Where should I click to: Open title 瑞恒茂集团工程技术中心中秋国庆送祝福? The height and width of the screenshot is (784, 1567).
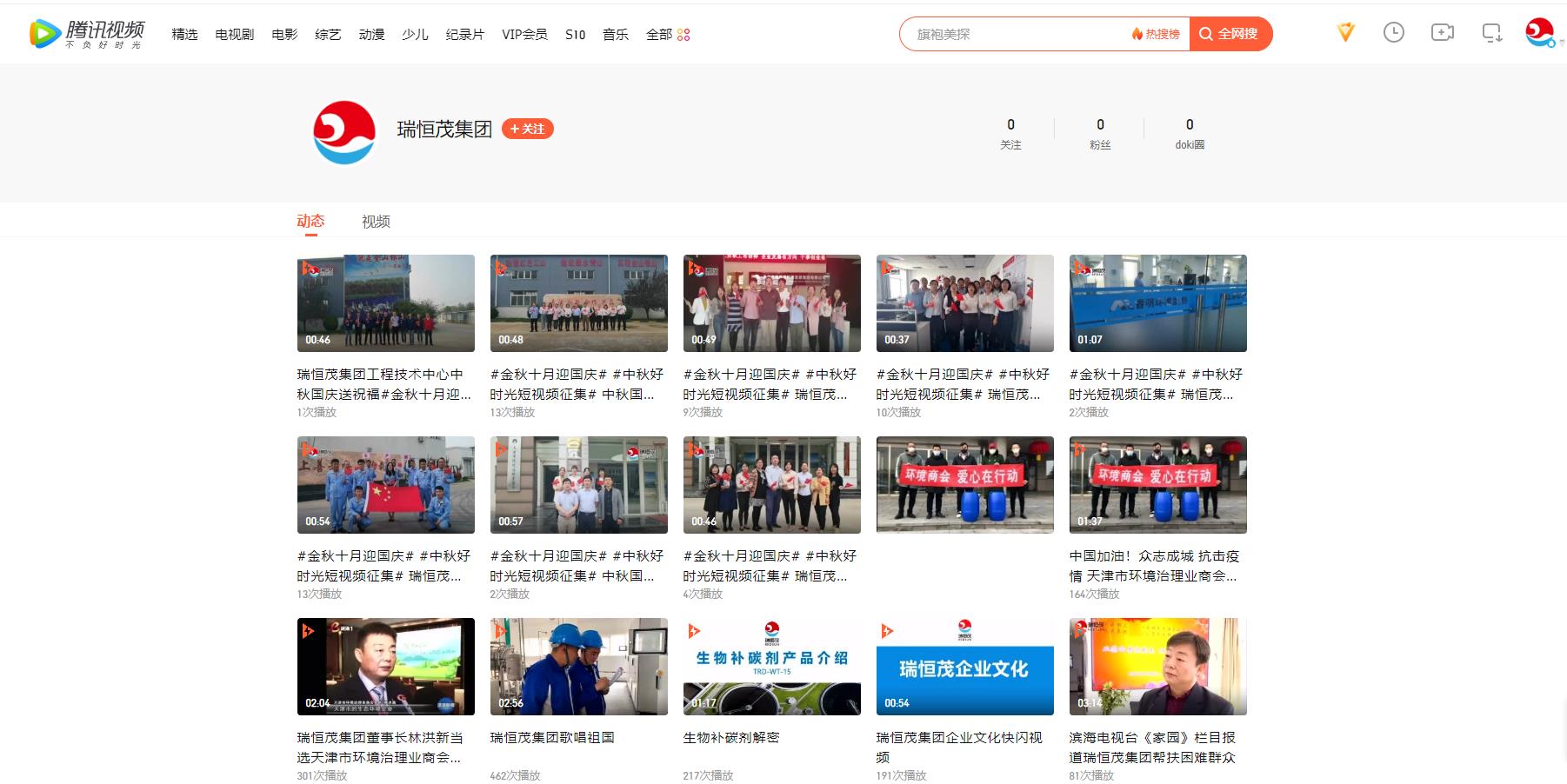(384, 384)
